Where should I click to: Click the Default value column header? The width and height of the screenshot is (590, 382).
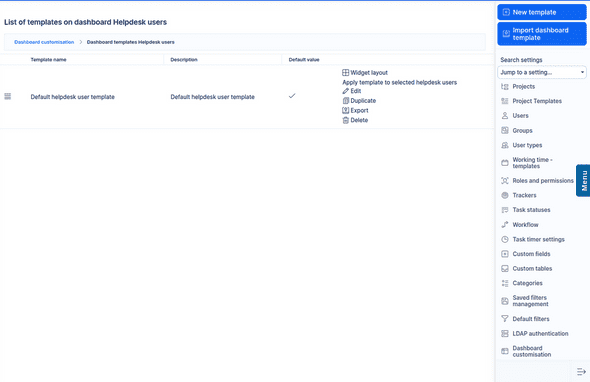(x=304, y=59)
